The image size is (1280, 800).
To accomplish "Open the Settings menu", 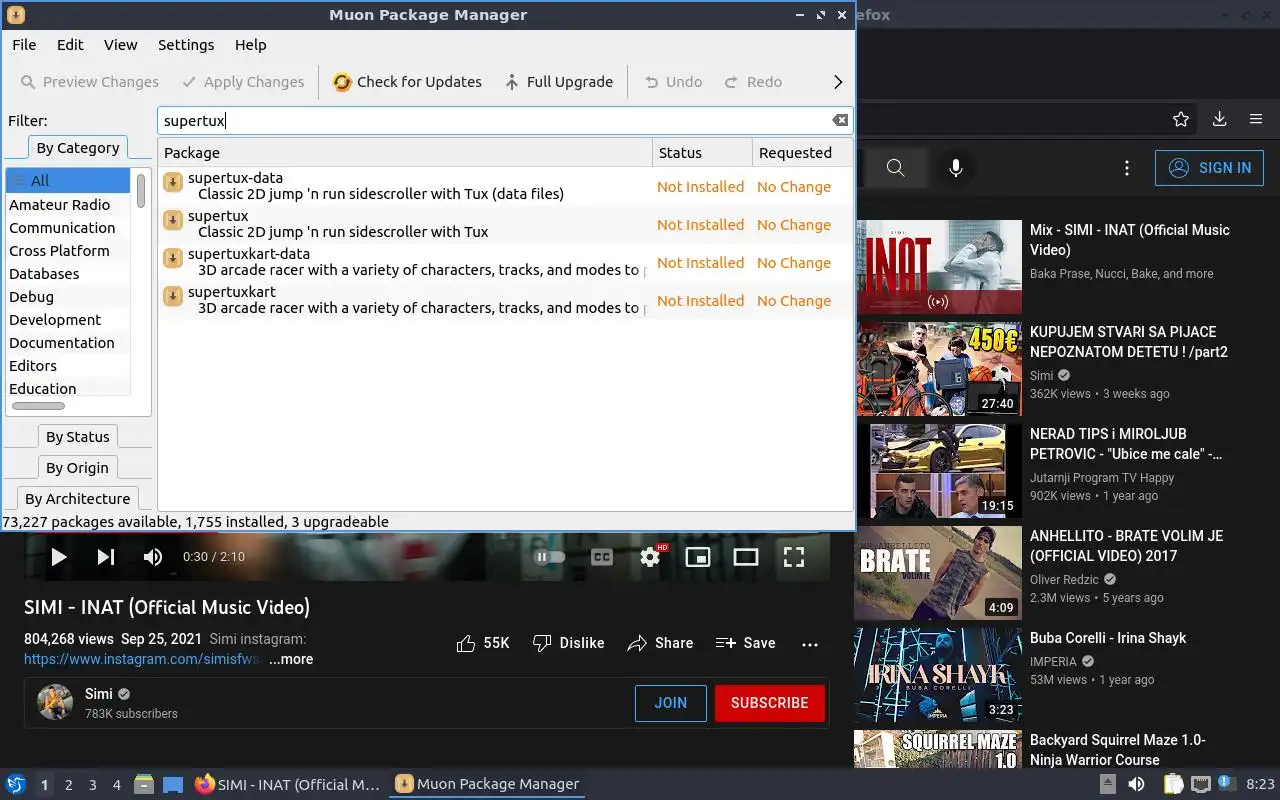I will (186, 45).
